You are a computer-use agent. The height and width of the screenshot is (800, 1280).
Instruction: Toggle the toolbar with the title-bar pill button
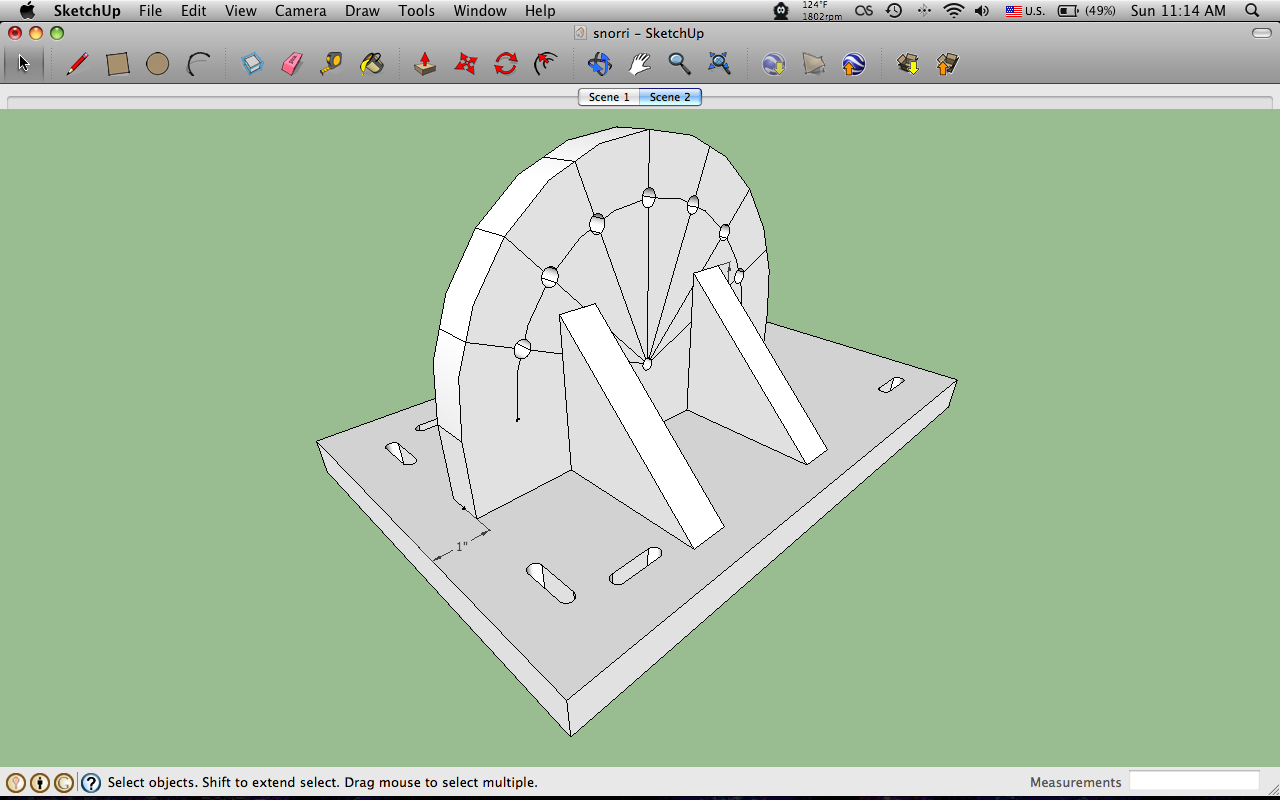tap(1262, 33)
